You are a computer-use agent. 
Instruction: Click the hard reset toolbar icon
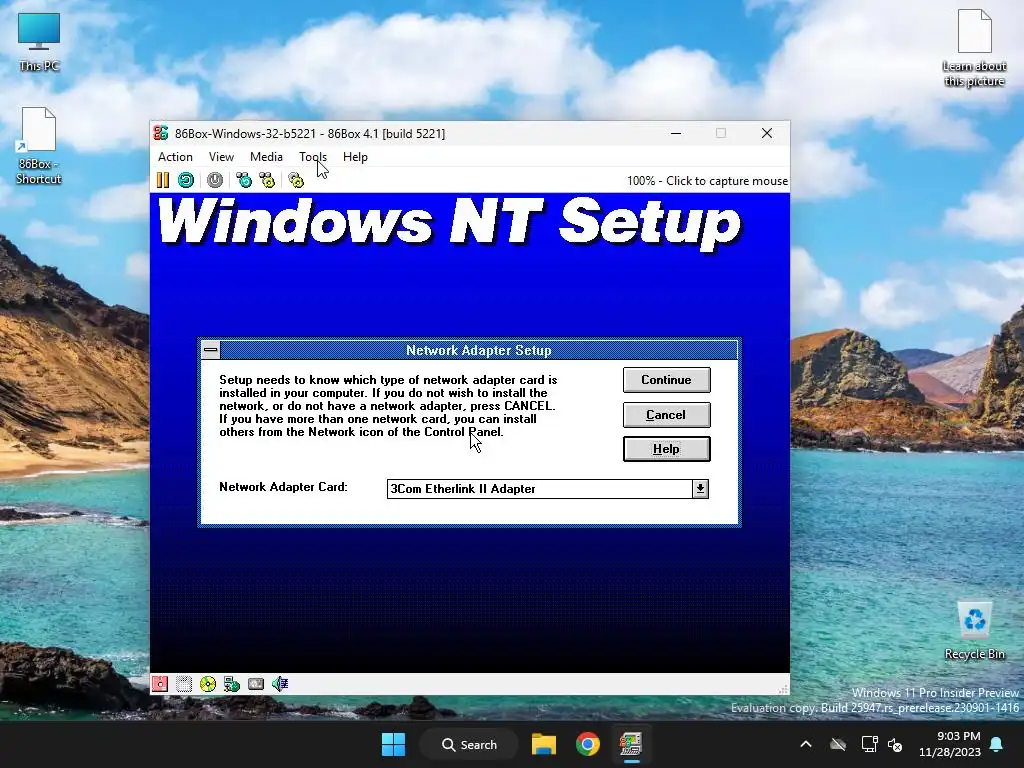[186, 180]
